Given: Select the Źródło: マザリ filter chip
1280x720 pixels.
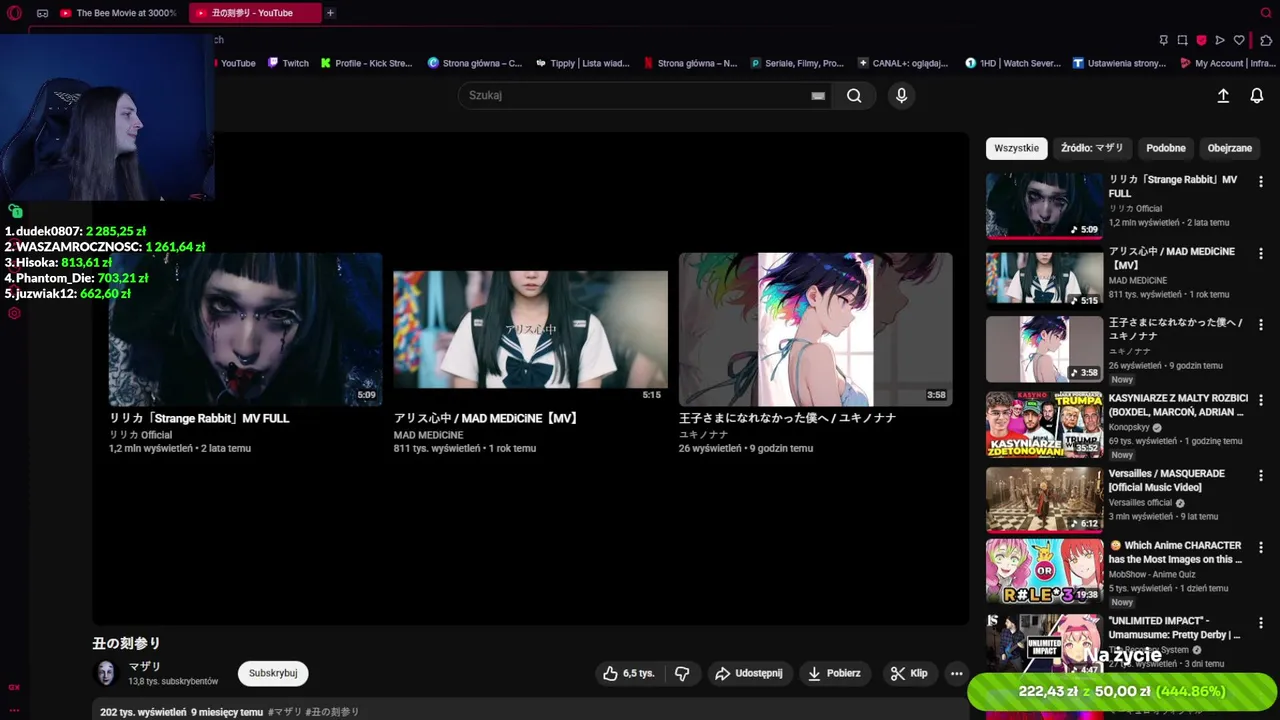Looking at the screenshot, I should click(1092, 148).
